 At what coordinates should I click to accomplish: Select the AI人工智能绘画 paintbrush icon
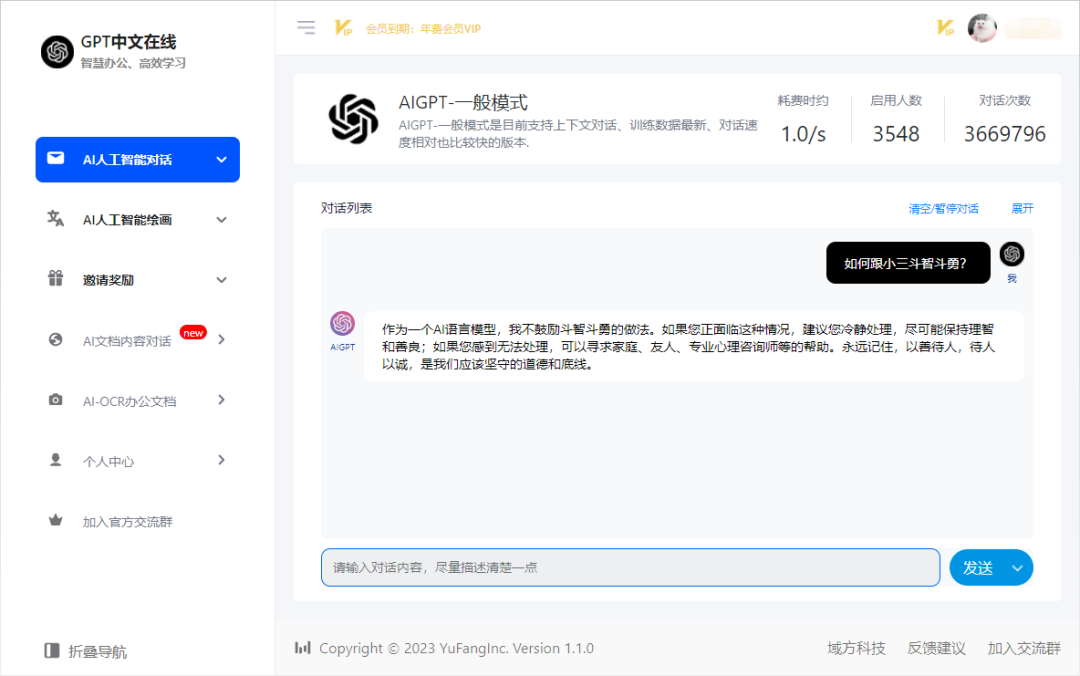point(54,219)
